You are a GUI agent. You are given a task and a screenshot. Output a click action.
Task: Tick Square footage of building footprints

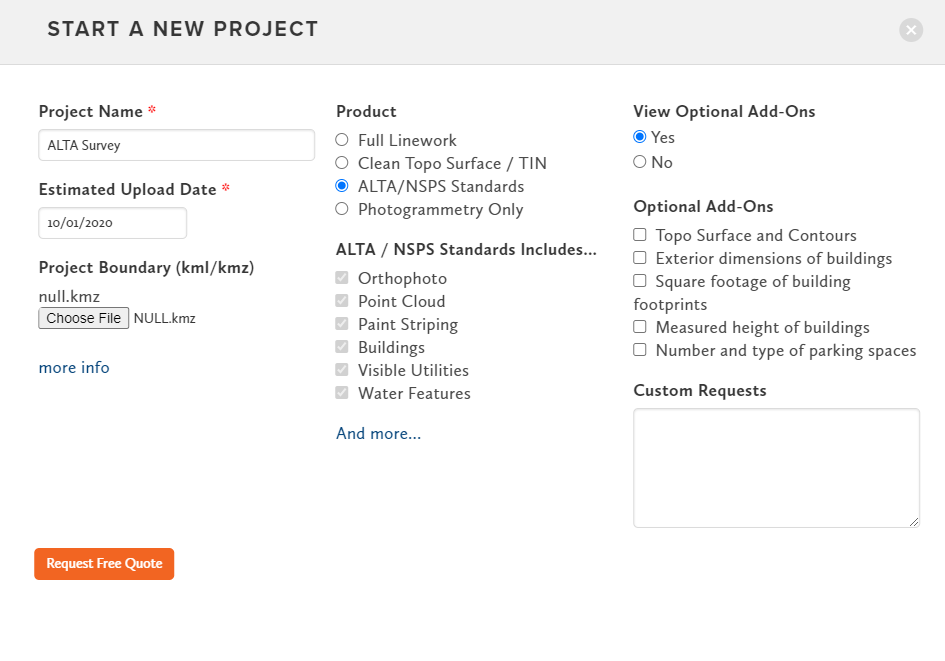point(640,281)
